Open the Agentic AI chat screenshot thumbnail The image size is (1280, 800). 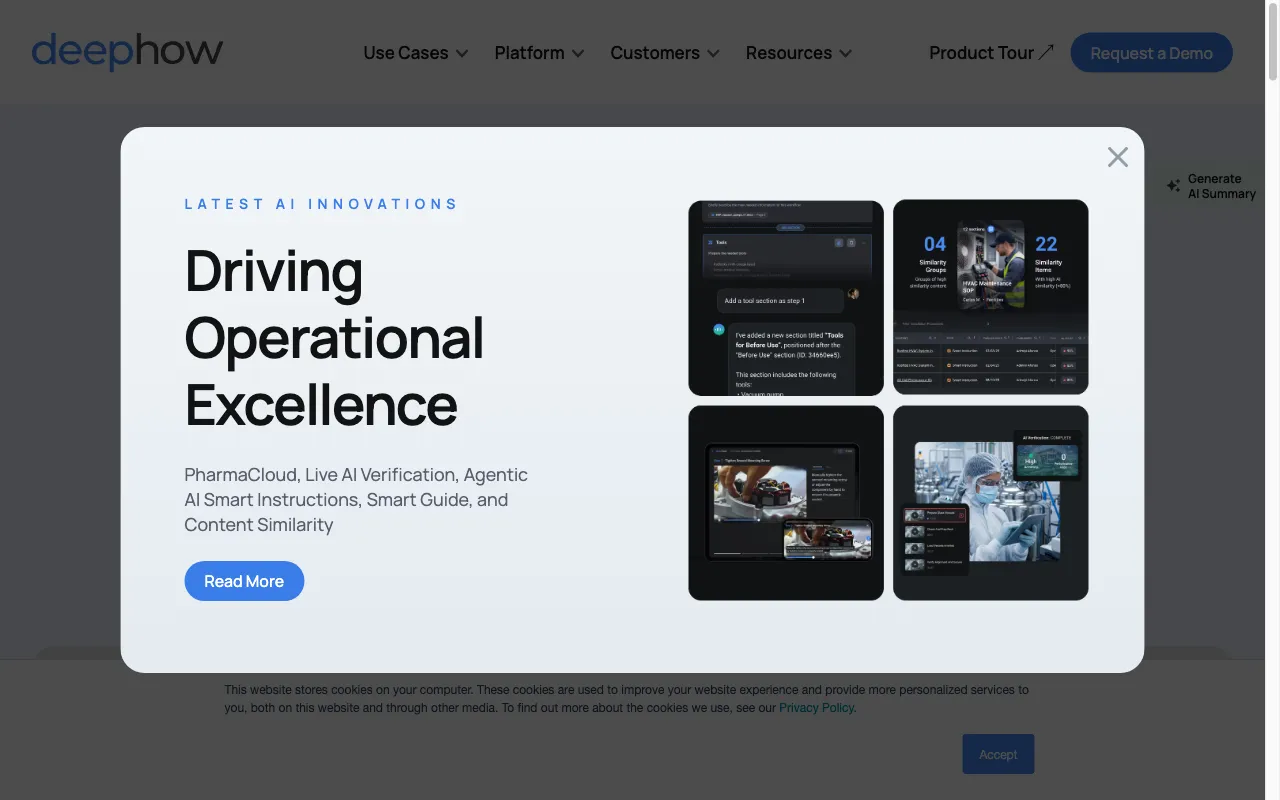786,298
